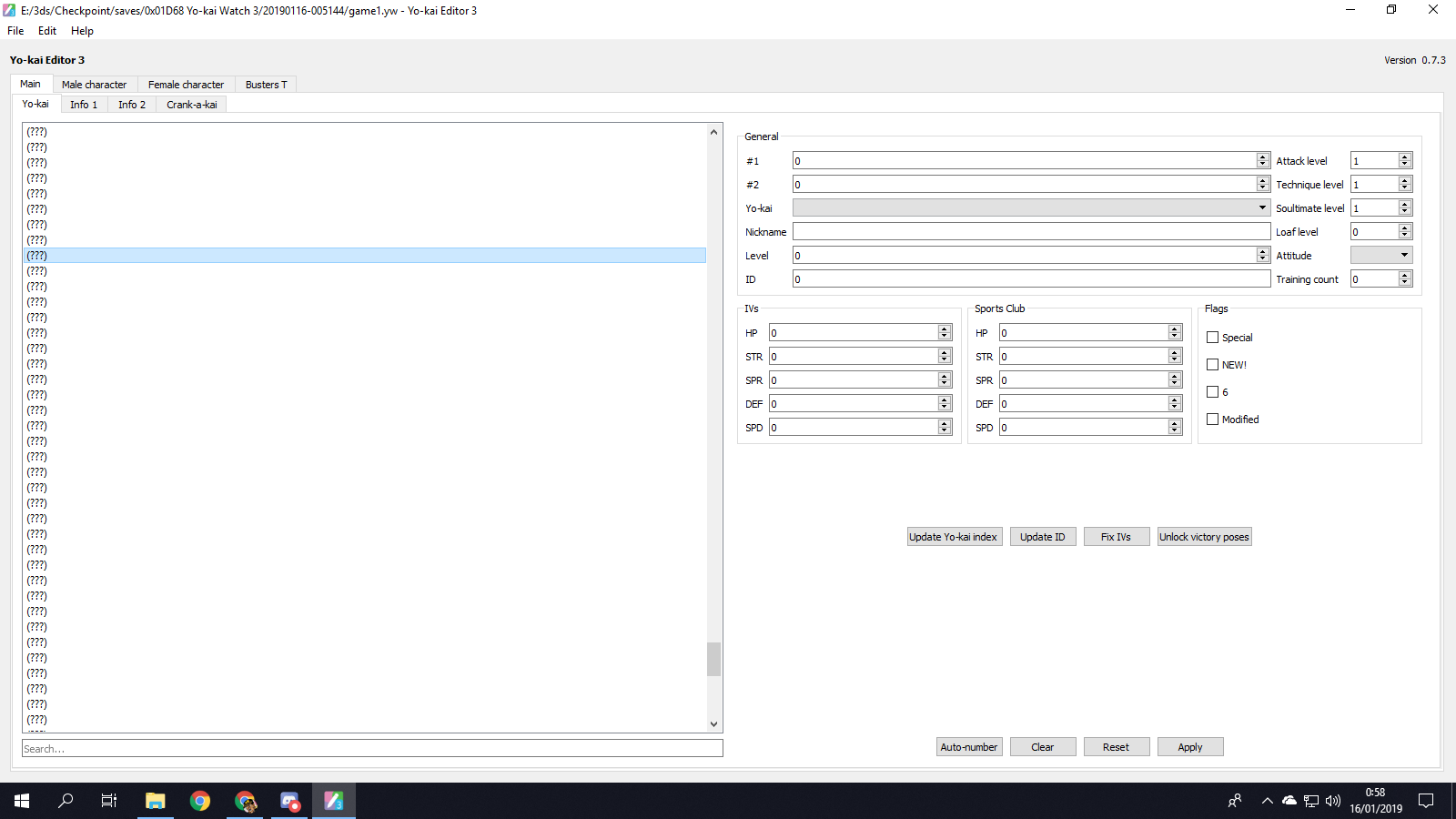
Task: Adjust the Soultimate level stepper
Action: (x=1405, y=207)
